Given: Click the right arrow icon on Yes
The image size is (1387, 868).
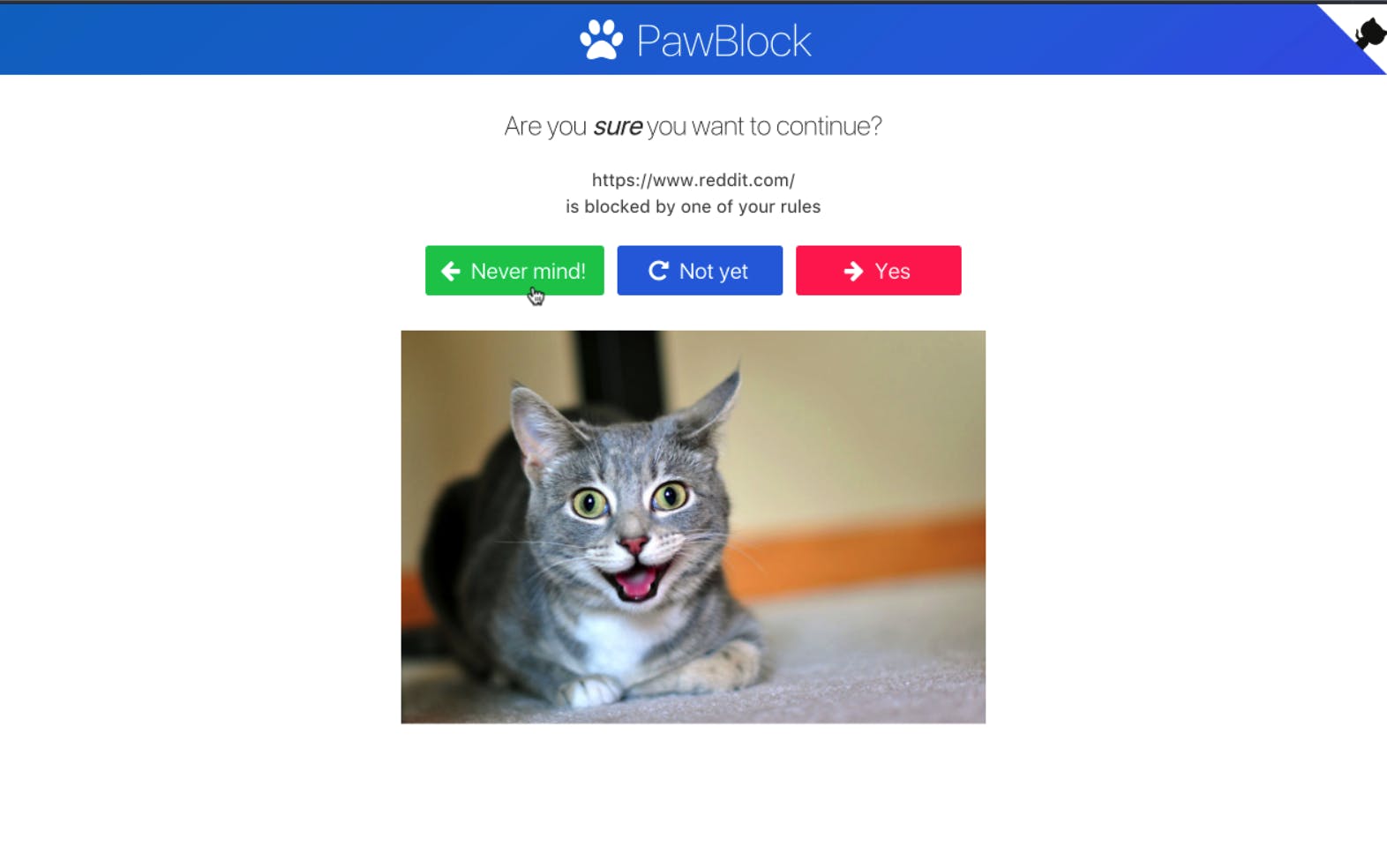Looking at the screenshot, I should (x=853, y=271).
